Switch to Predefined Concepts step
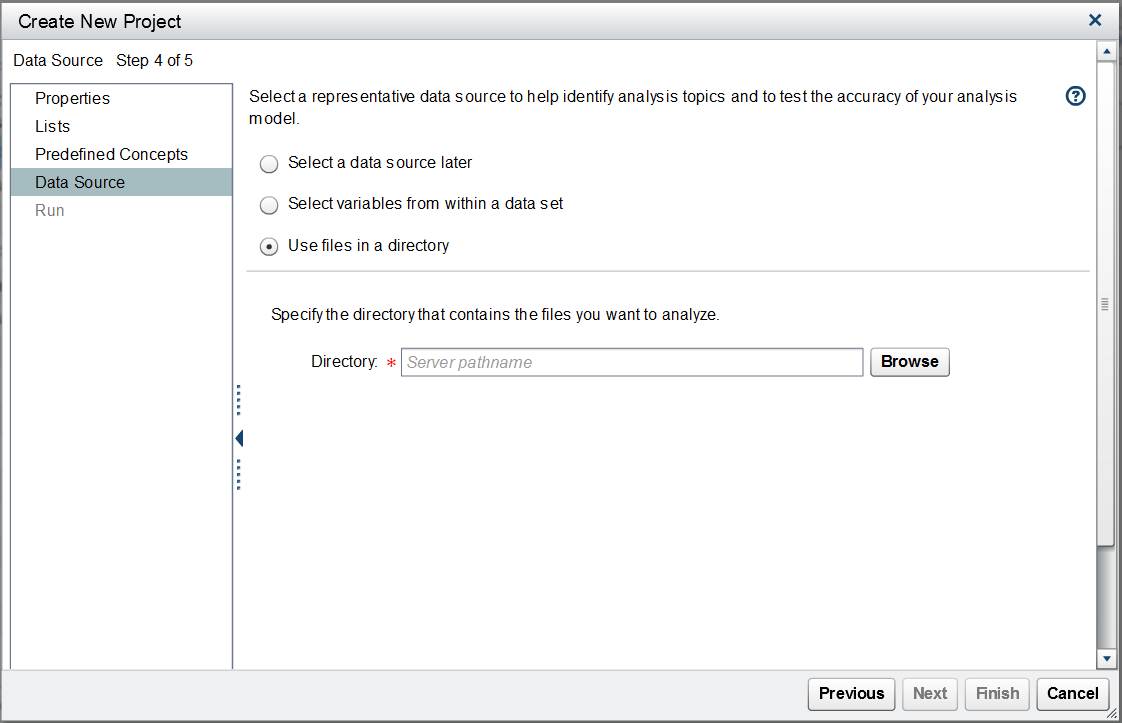The width and height of the screenshot is (1122, 723). pyautogui.click(x=111, y=154)
